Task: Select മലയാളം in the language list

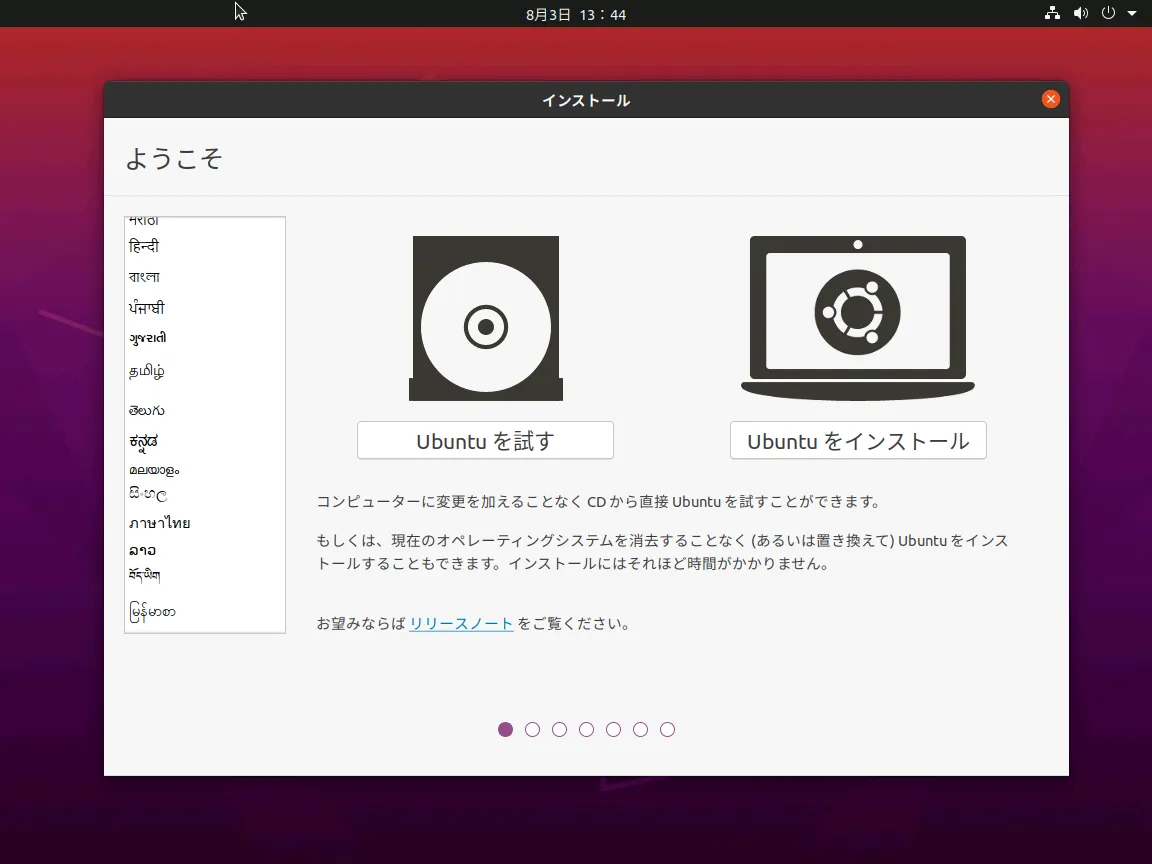Action: coord(153,467)
